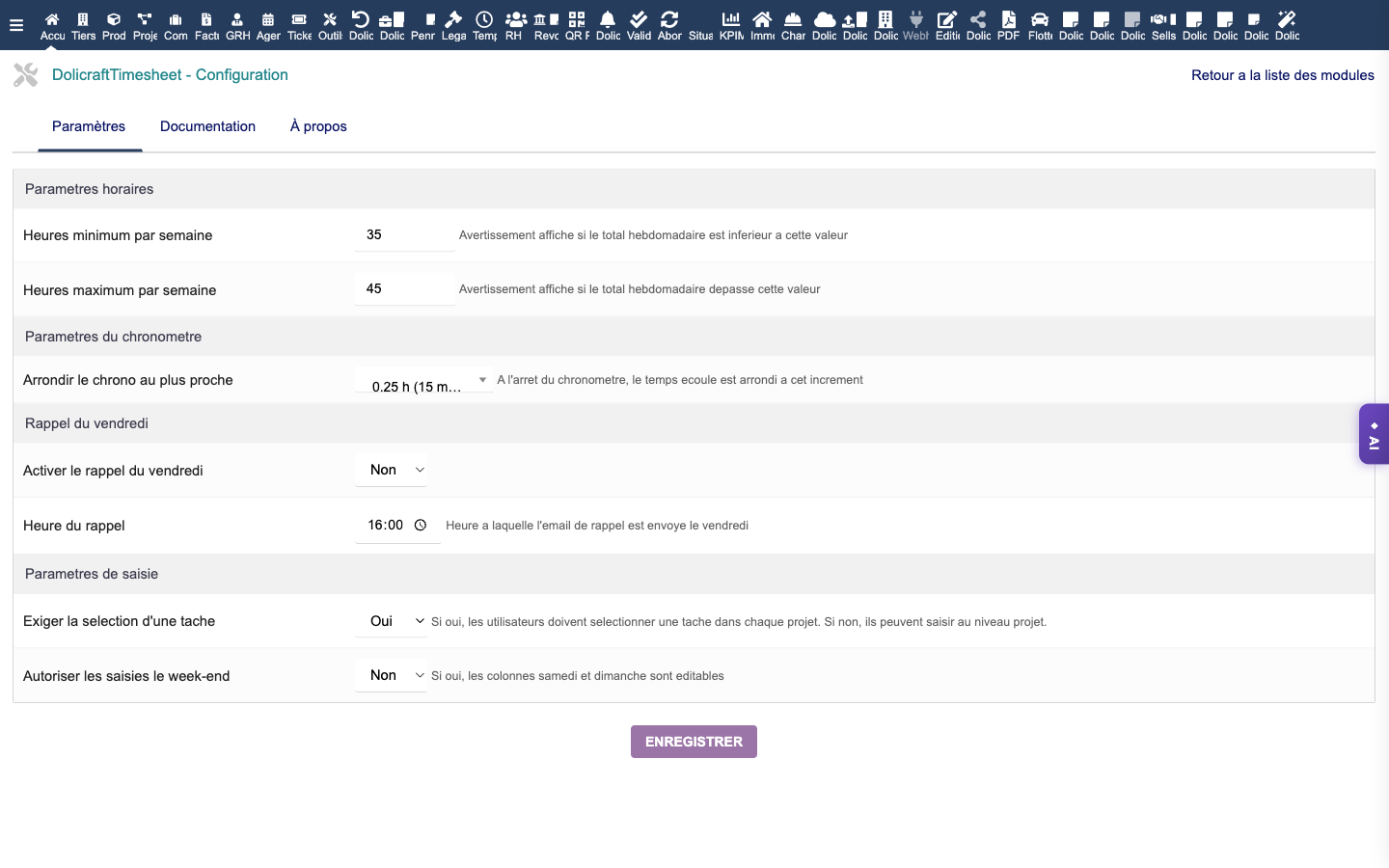The width and height of the screenshot is (1389, 868).
Task: Open the Facturation invoice icon
Action: tap(206, 19)
